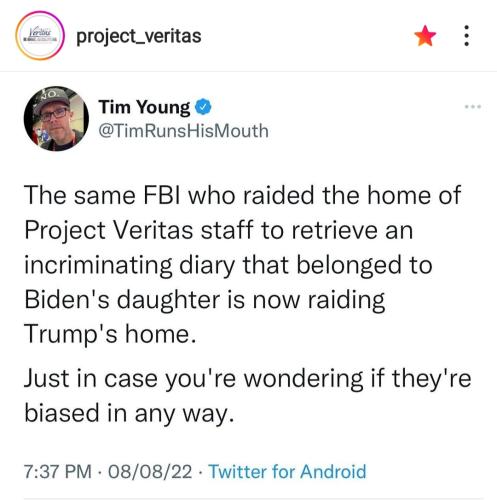Image resolution: width=497 pixels, height=500 pixels.
Task: Open the @TimRunsHisMouth handle
Action: point(184,131)
